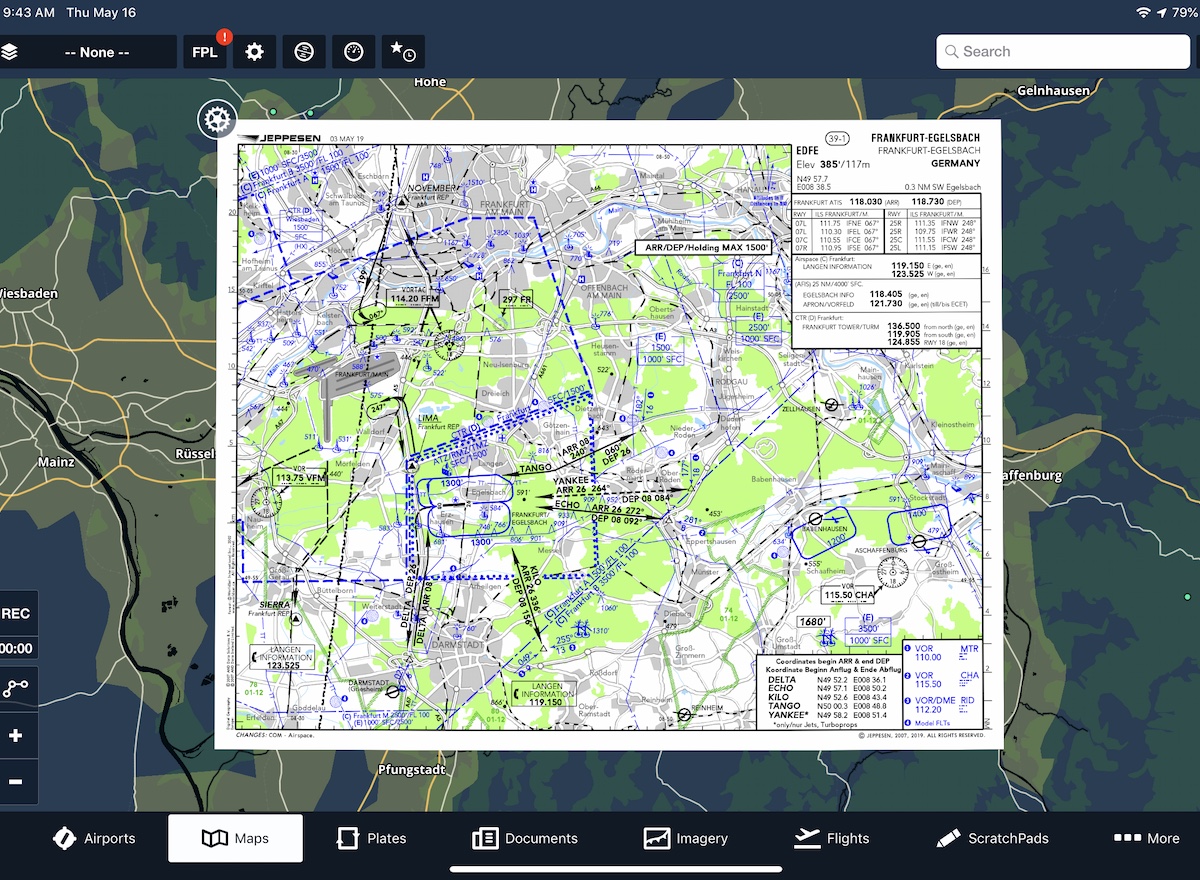This screenshot has width=1200, height=880.
Task: Open the Imagery tab
Action: (x=686, y=838)
